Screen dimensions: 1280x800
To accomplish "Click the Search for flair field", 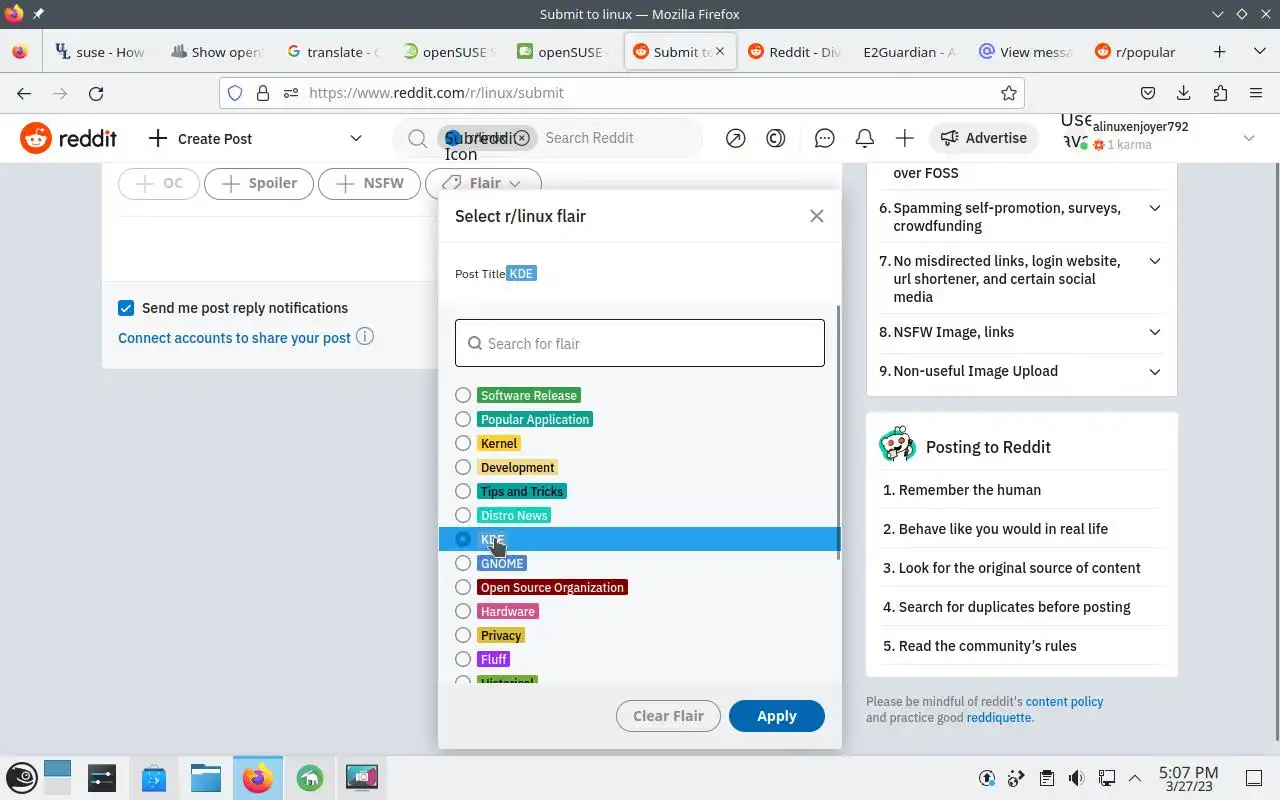I will [640, 343].
